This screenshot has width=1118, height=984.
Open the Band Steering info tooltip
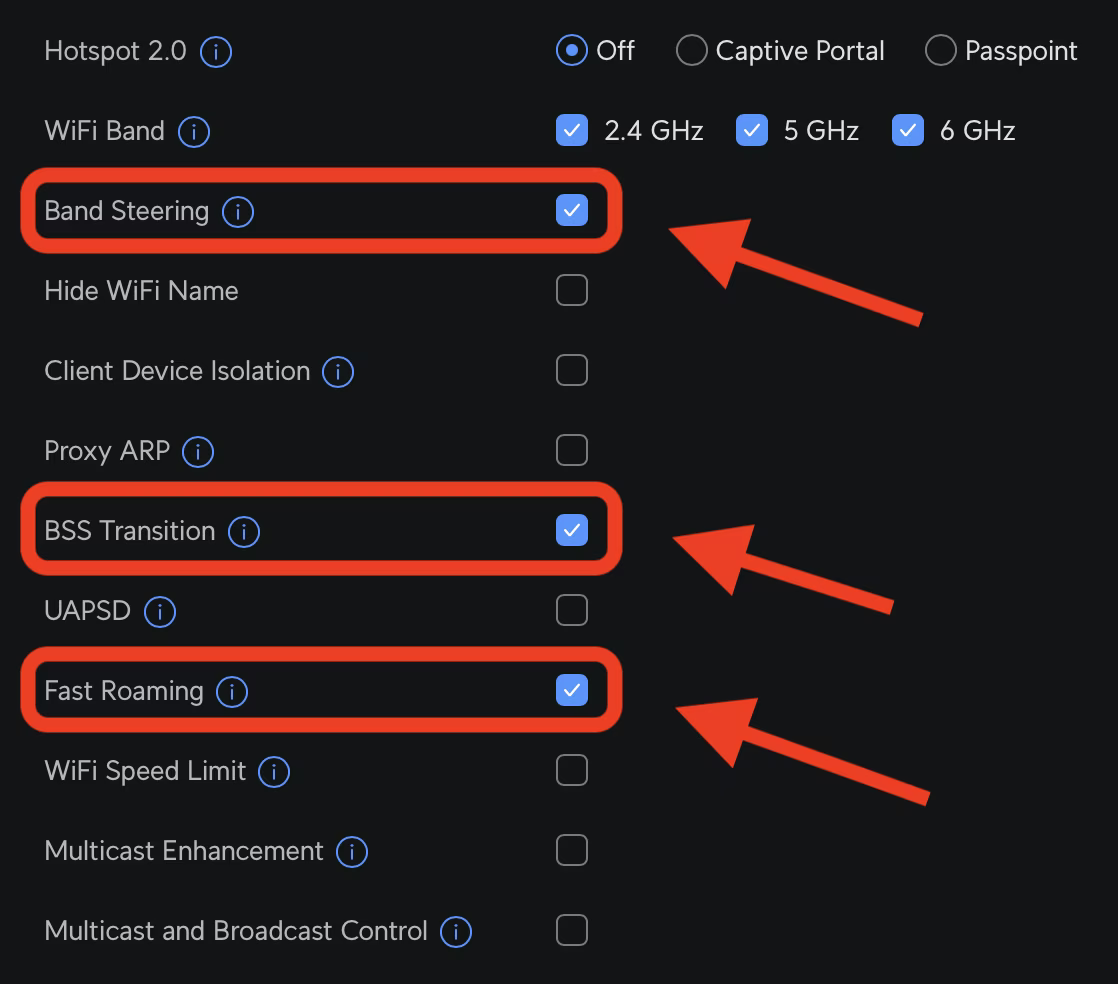coord(238,211)
